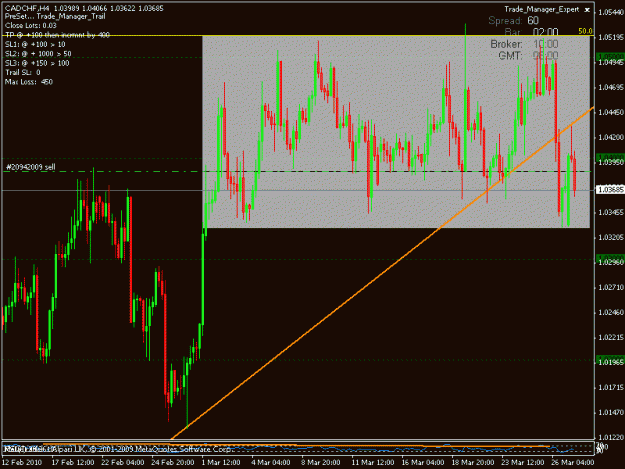
Task: Click the 1.01220 price axis label
Action: tap(610, 437)
